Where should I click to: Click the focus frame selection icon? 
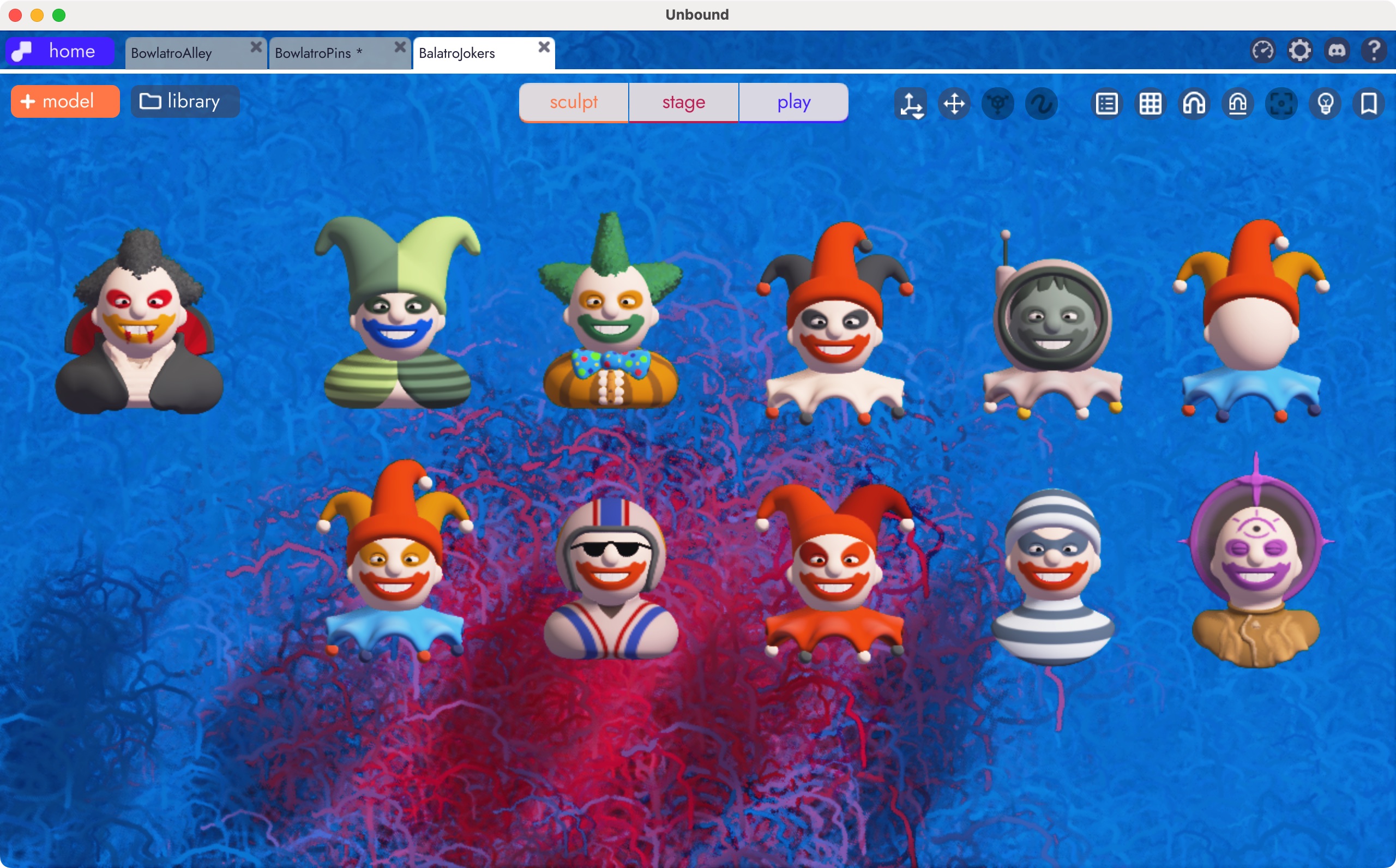click(1280, 104)
